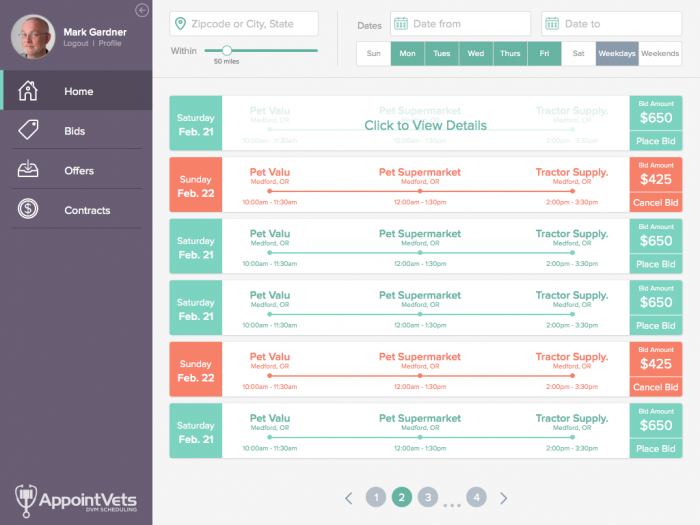Focus the Zipcode or City, State field
Viewport: 700px width, 525px height.
point(244,24)
